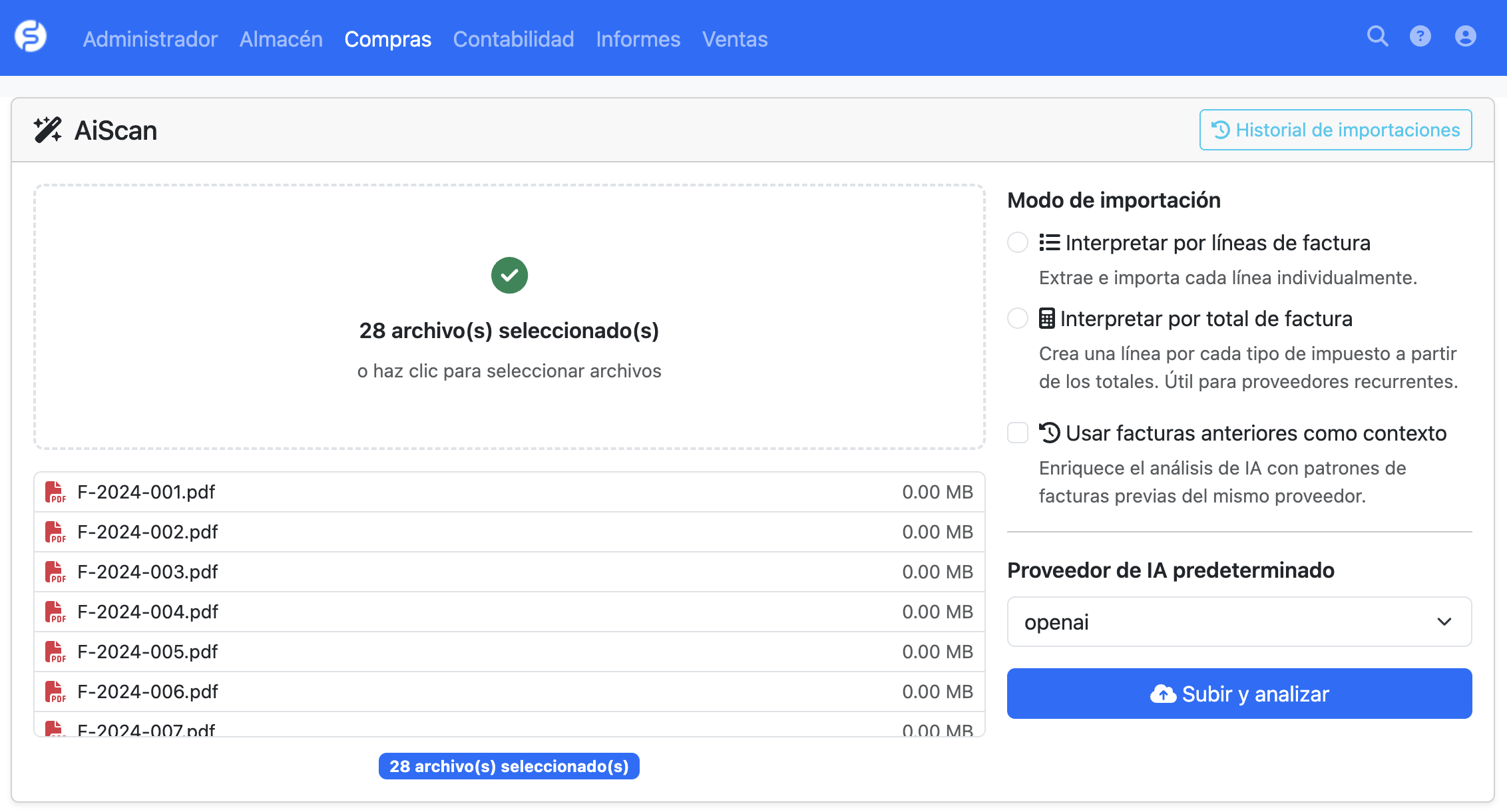Click the FacturaScripts logo icon

tap(31, 37)
